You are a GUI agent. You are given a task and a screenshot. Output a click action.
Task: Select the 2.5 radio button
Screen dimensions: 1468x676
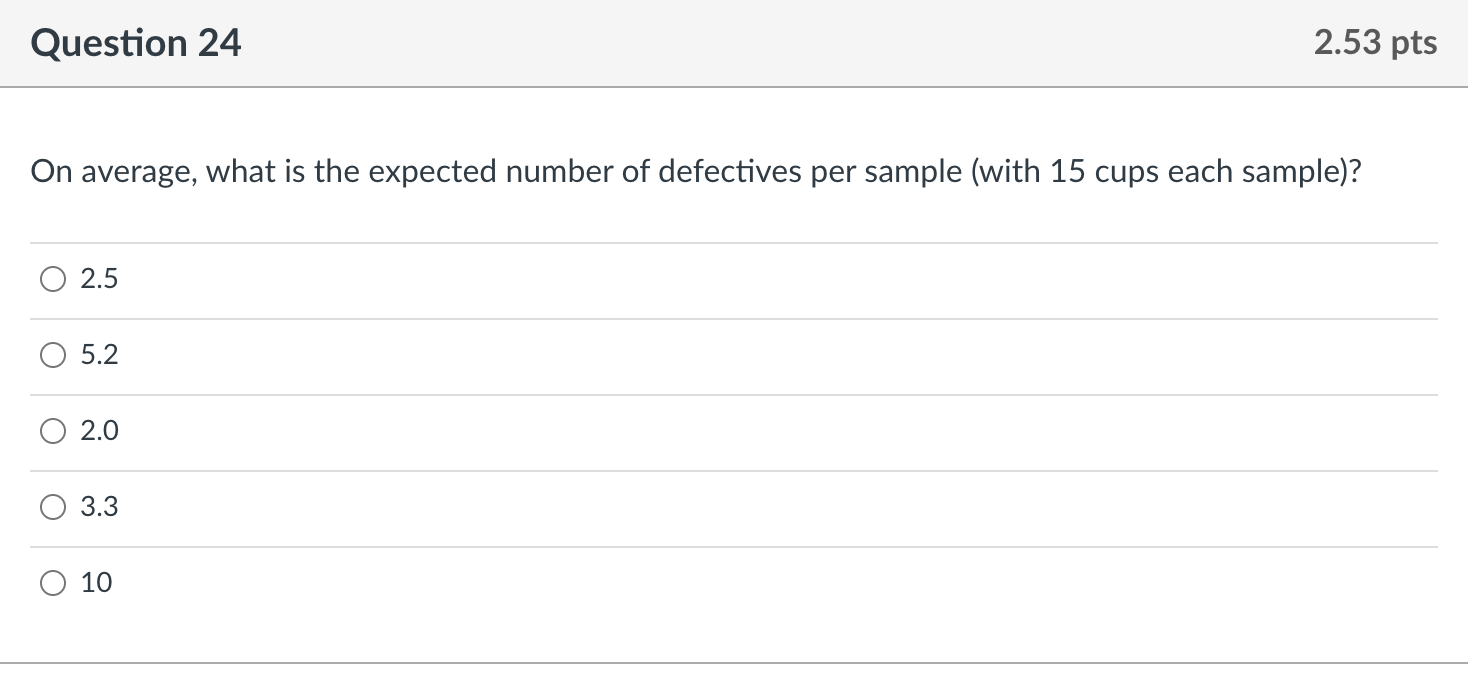(52, 280)
